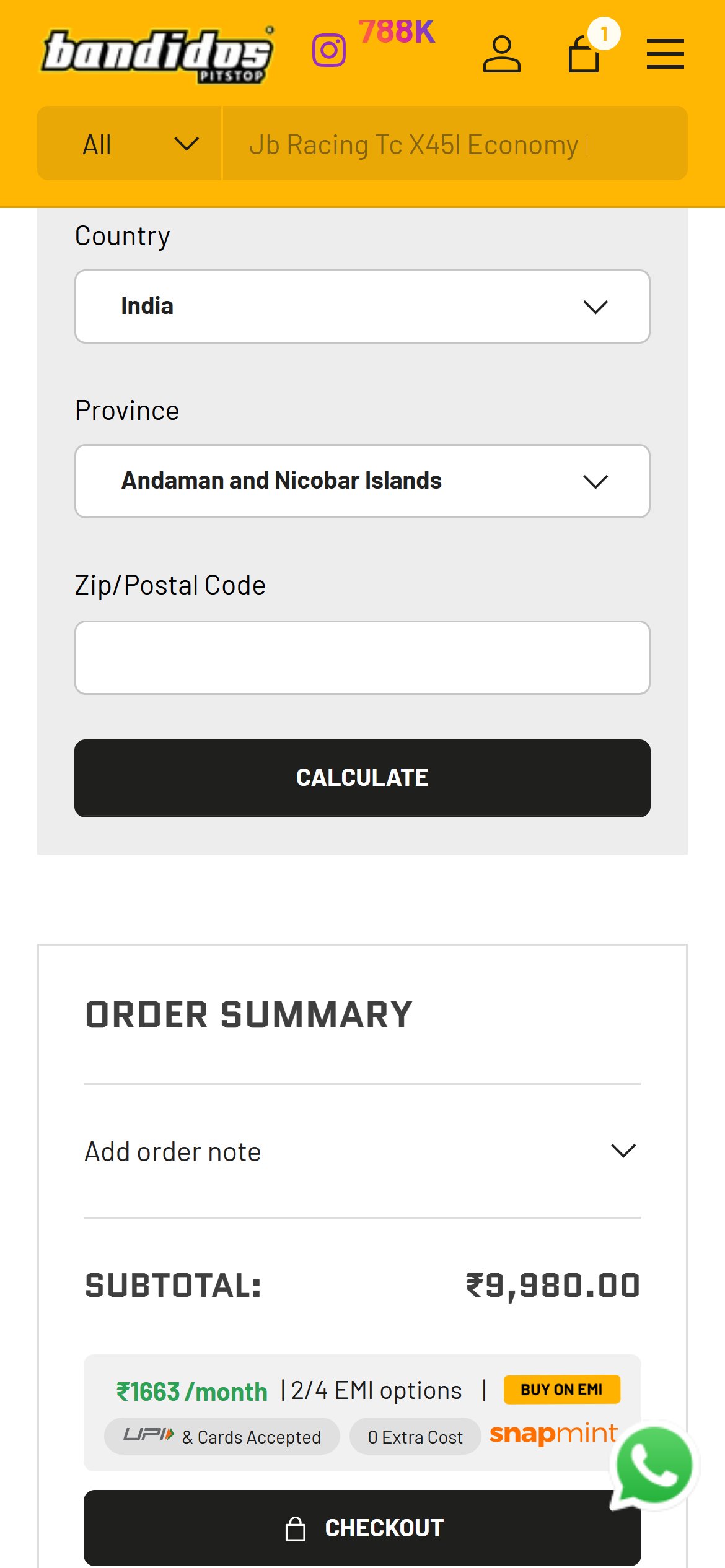Open the Province dropdown list
This screenshot has height=1568, width=725.
(x=362, y=481)
